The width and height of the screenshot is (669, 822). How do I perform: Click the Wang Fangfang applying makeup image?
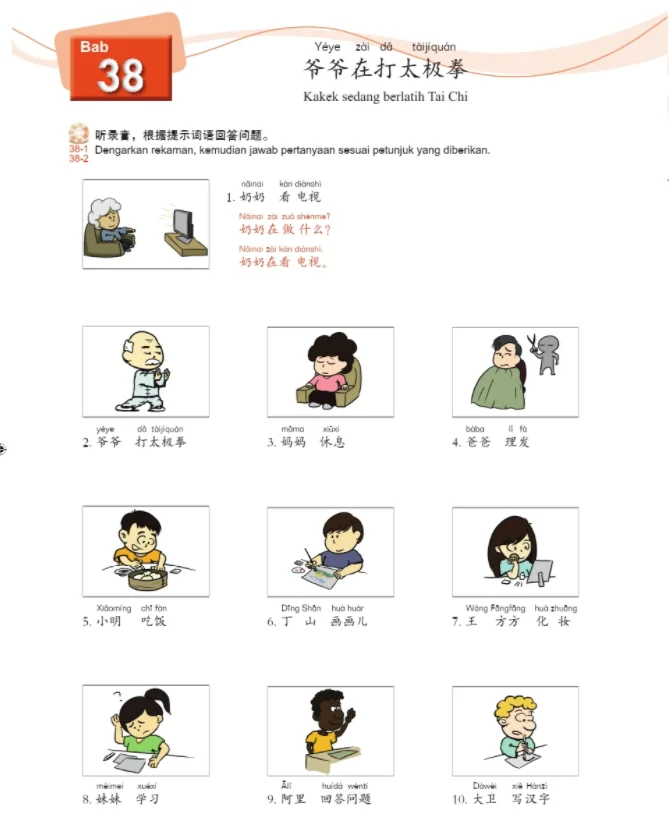pyautogui.click(x=515, y=551)
